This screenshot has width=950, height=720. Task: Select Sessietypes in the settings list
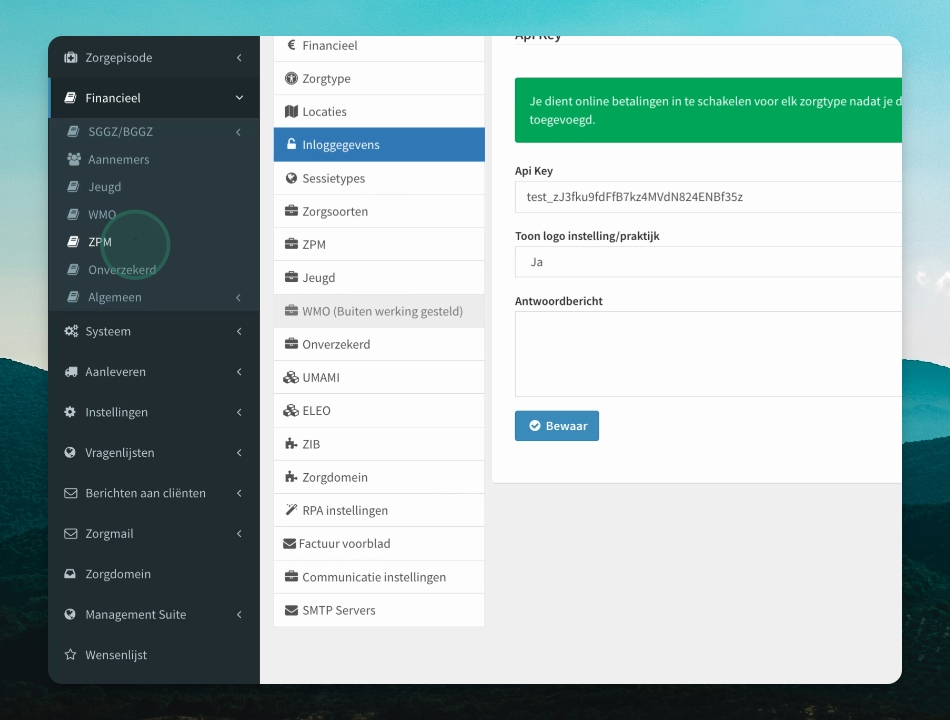[379, 178]
